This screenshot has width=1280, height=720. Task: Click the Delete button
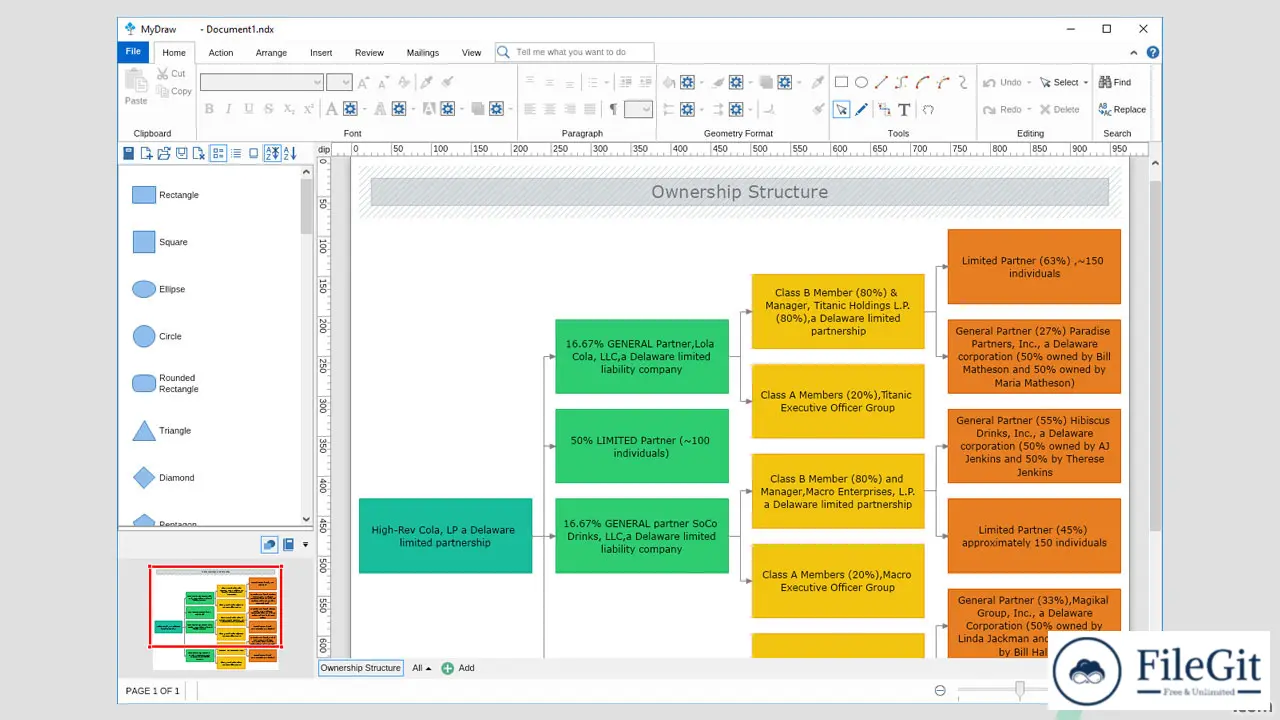[x=1059, y=110]
